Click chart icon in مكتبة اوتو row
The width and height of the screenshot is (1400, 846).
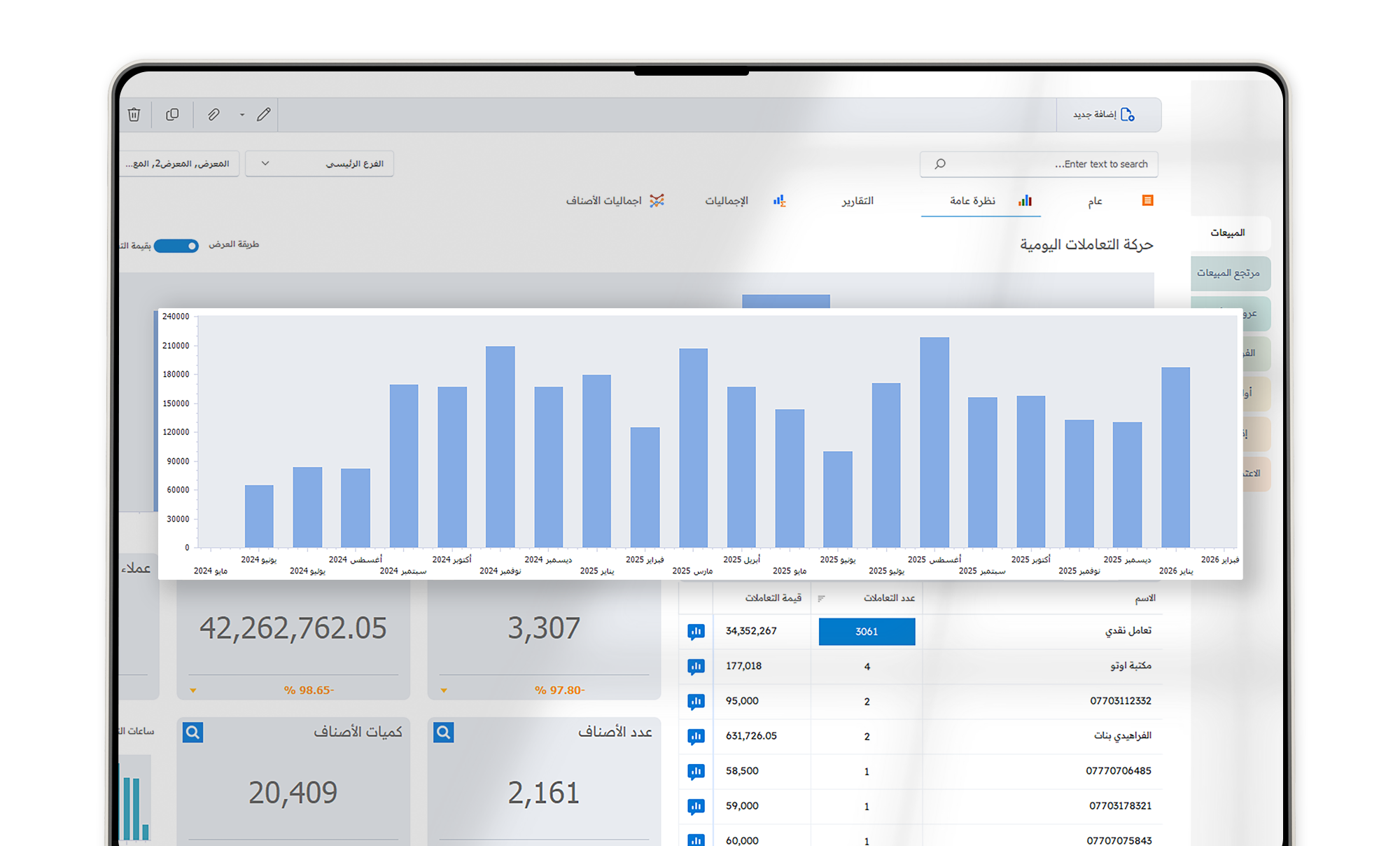tap(696, 667)
